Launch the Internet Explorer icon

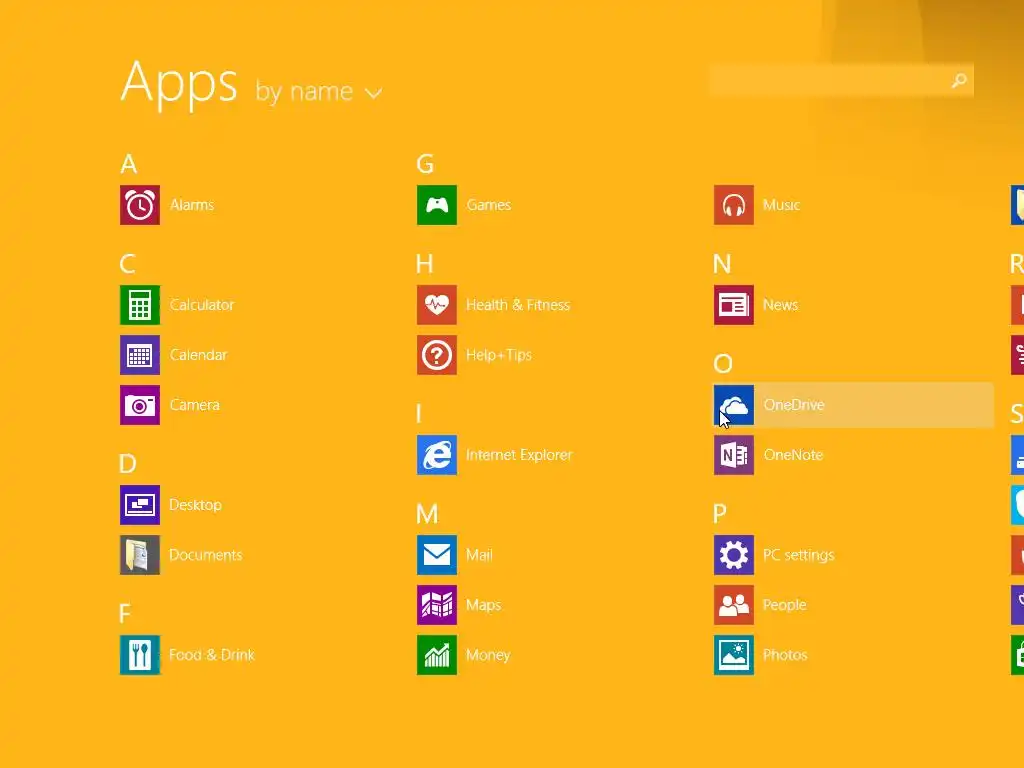point(437,455)
